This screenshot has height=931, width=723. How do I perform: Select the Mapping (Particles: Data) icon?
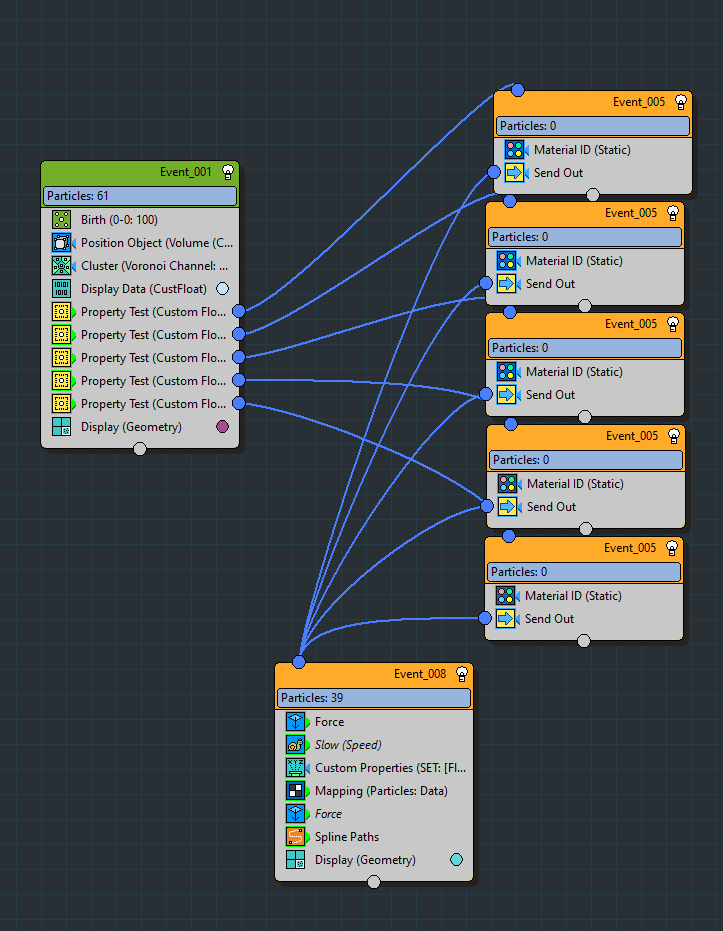pyautogui.click(x=296, y=791)
